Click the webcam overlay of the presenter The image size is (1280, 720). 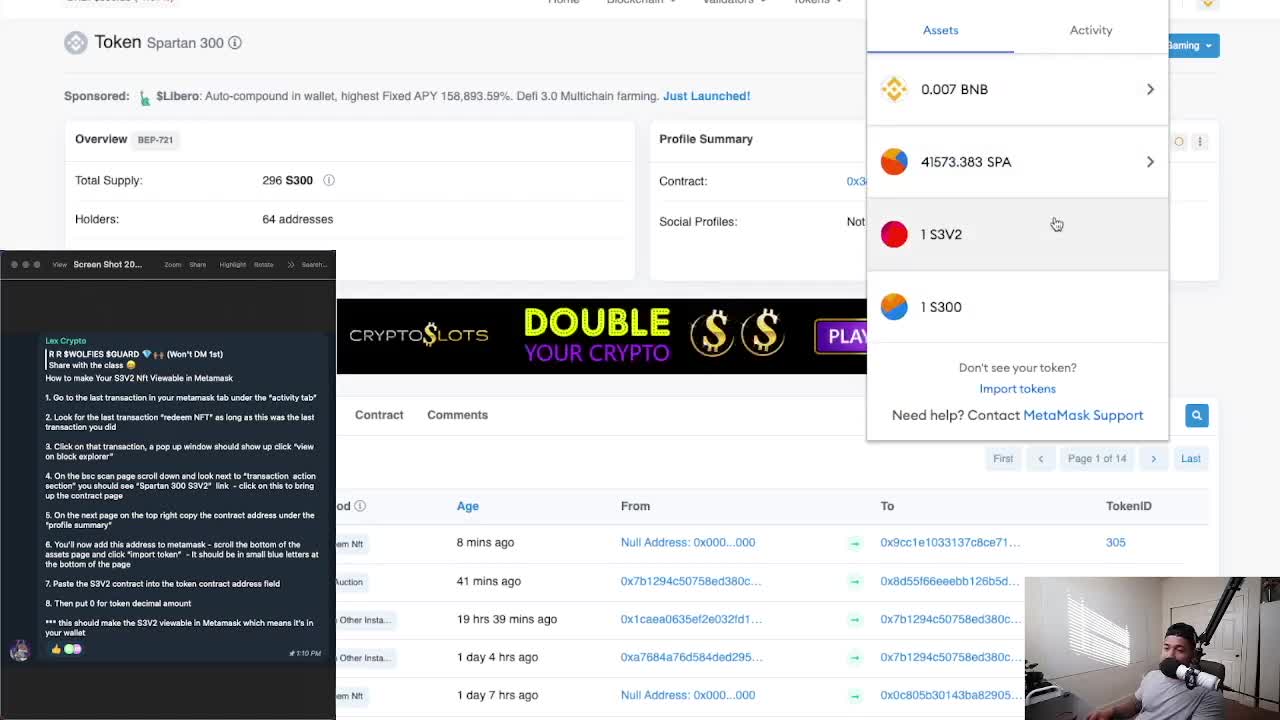tap(1152, 648)
